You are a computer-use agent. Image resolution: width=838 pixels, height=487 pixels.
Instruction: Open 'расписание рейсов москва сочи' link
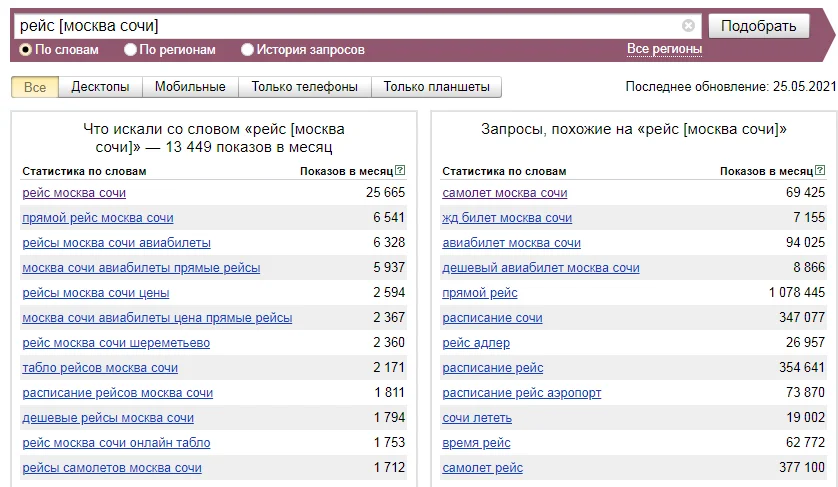118,393
